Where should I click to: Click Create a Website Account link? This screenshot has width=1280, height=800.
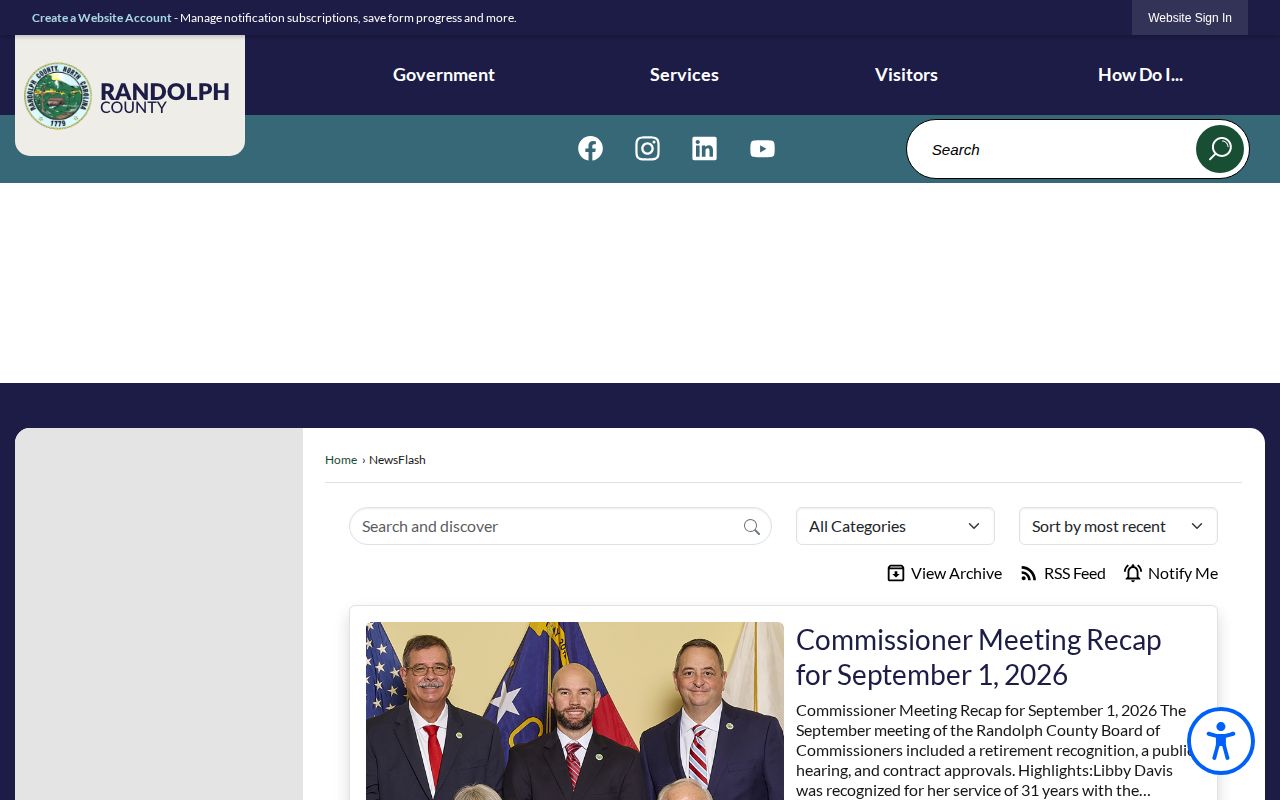(102, 18)
